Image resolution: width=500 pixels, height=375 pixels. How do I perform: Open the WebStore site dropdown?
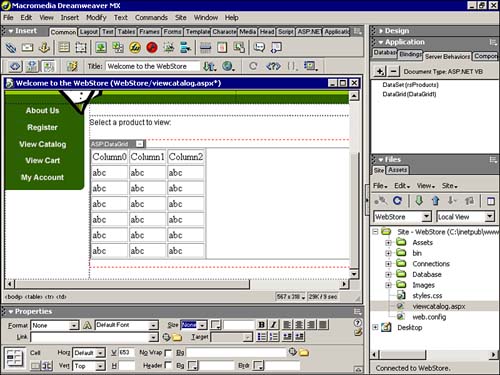click(x=427, y=217)
